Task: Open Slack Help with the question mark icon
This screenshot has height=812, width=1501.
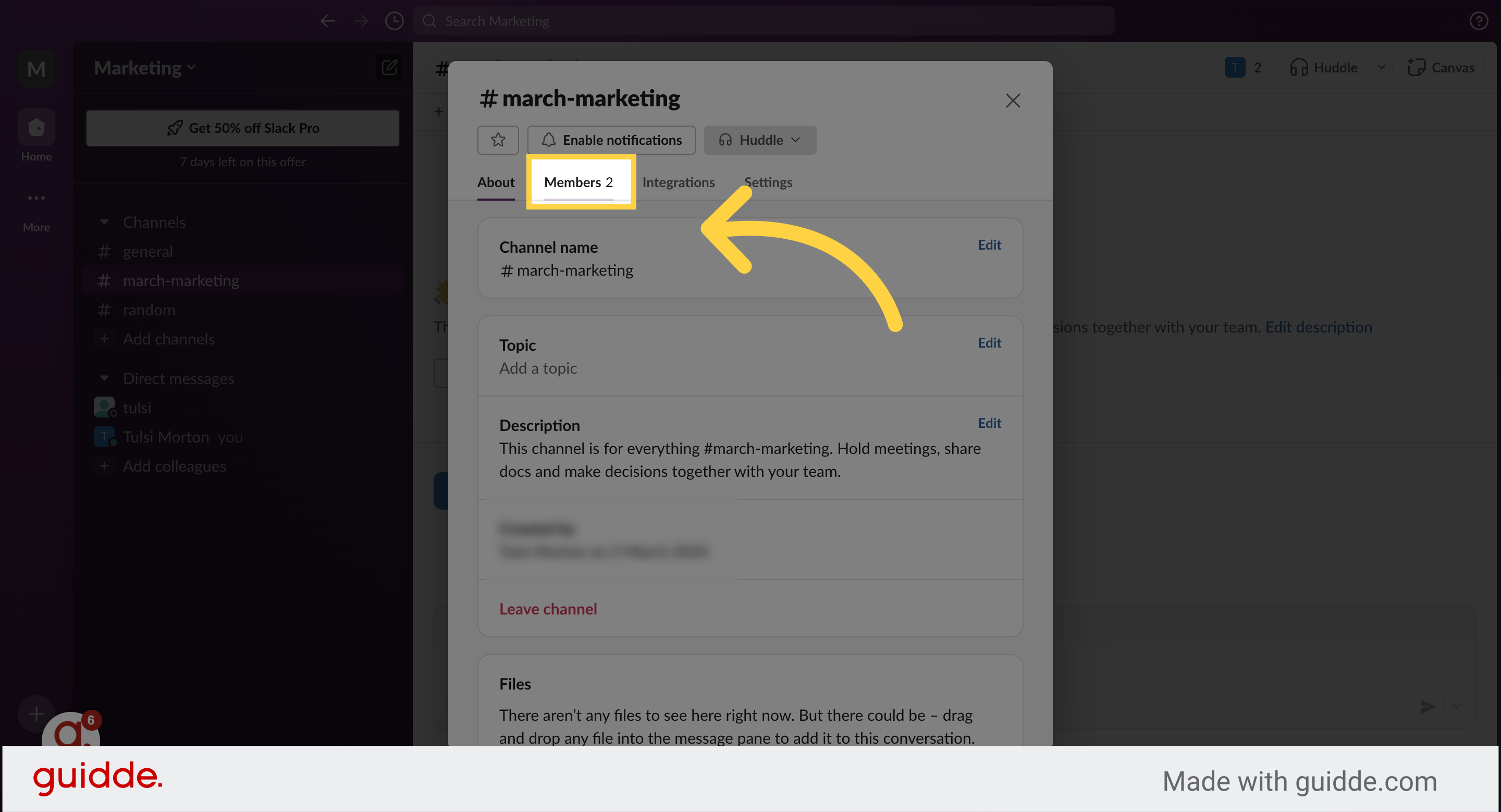Action: pos(1478,20)
